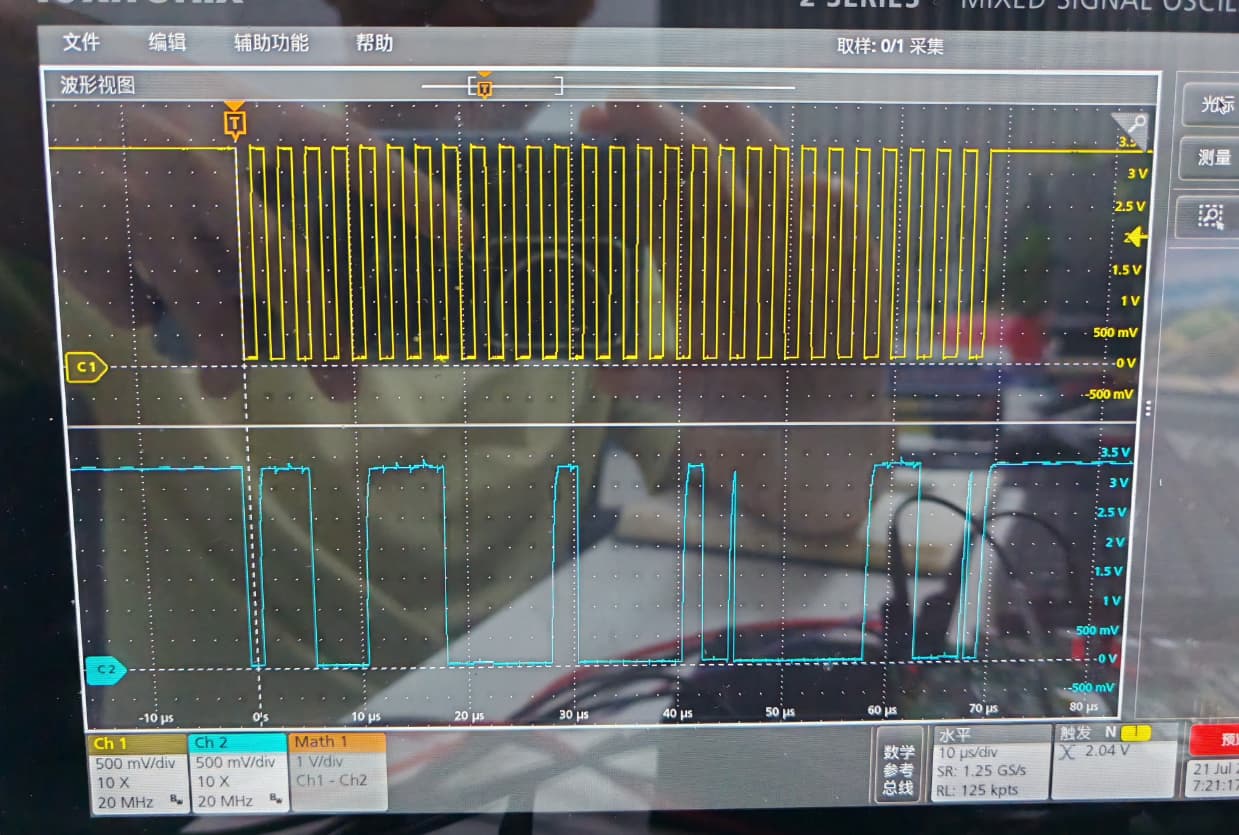This screenshot has height=835, width=1239.
Task: Open the 帮助 menu
Action: (x=374, y=43)
